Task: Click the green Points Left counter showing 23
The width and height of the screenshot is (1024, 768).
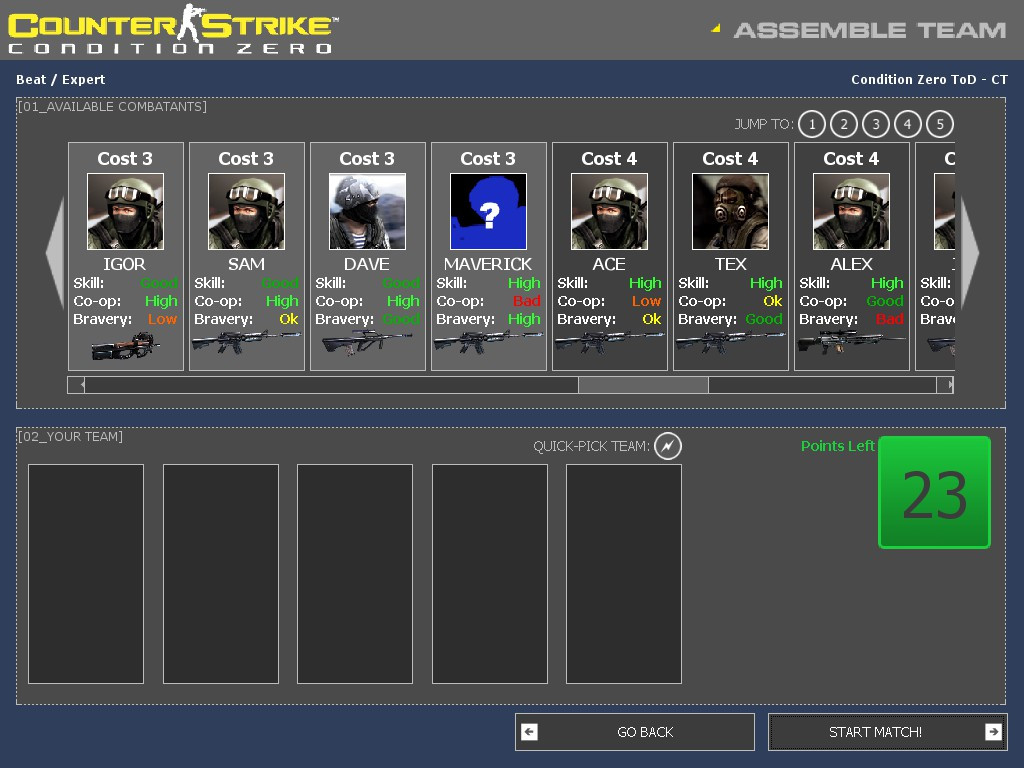Action: (933, 492)
